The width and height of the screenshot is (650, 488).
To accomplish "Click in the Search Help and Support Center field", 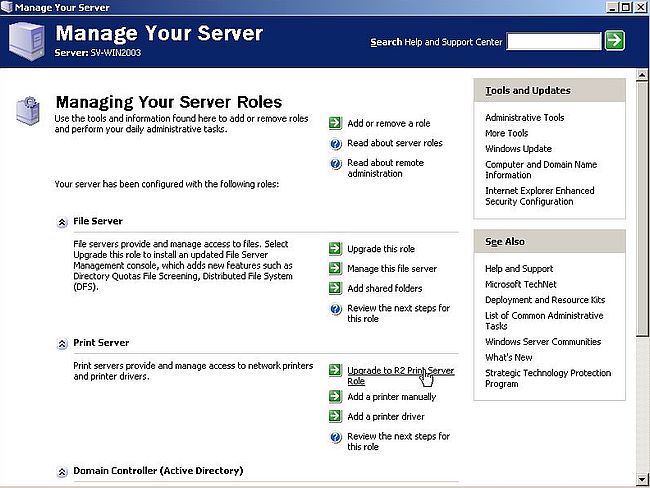I will point(554,41).
